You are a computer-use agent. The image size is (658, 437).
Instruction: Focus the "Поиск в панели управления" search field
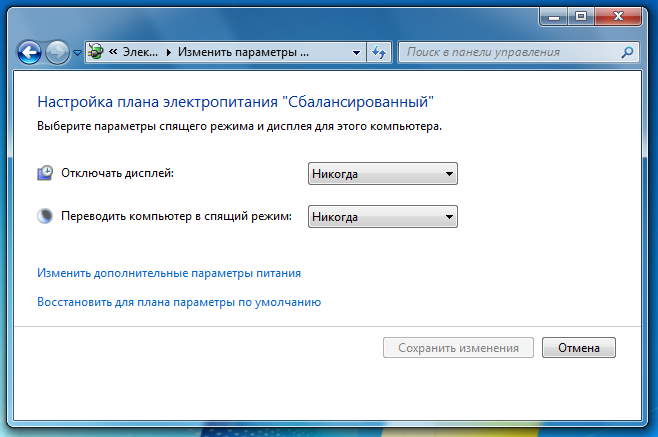(519, 52)
